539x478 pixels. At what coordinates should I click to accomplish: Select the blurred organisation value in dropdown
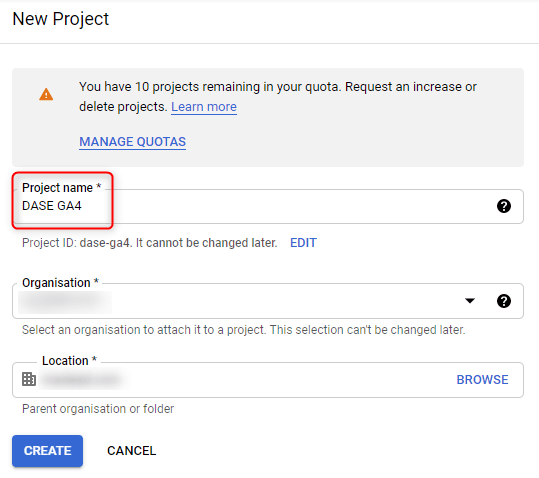[x=65, y=302]
